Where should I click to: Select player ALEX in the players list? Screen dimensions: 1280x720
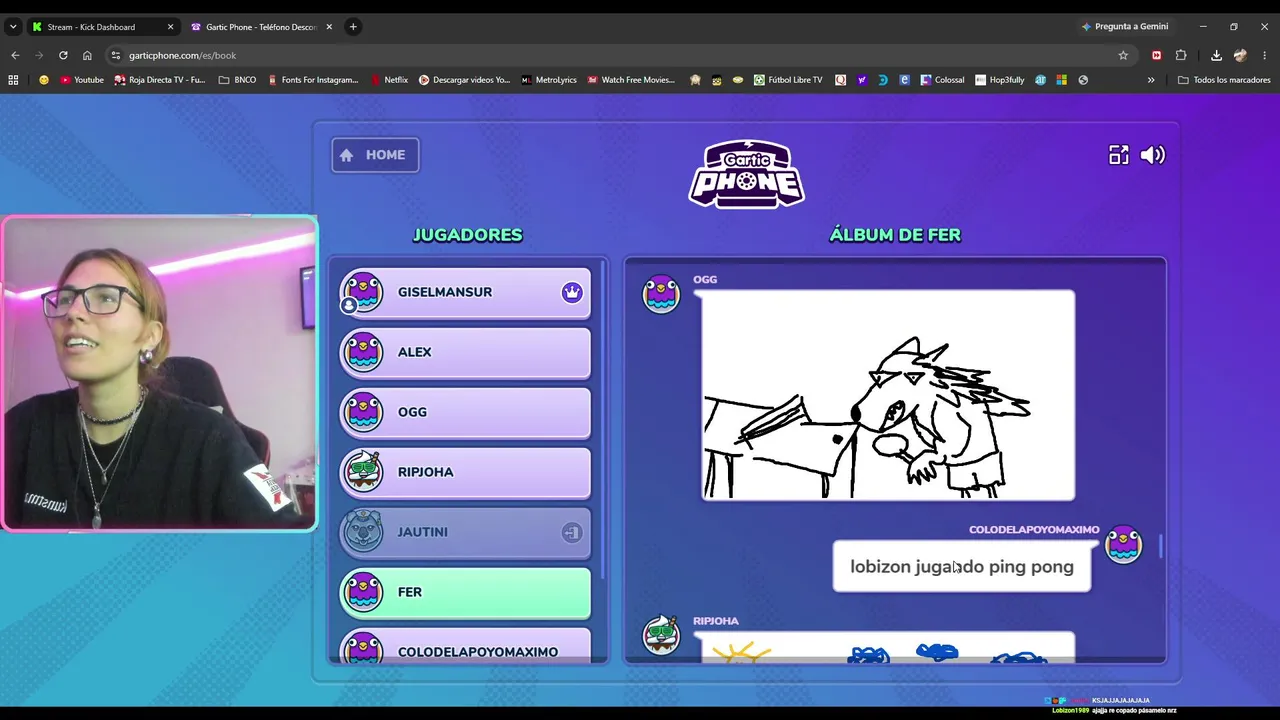coord(465,352)
